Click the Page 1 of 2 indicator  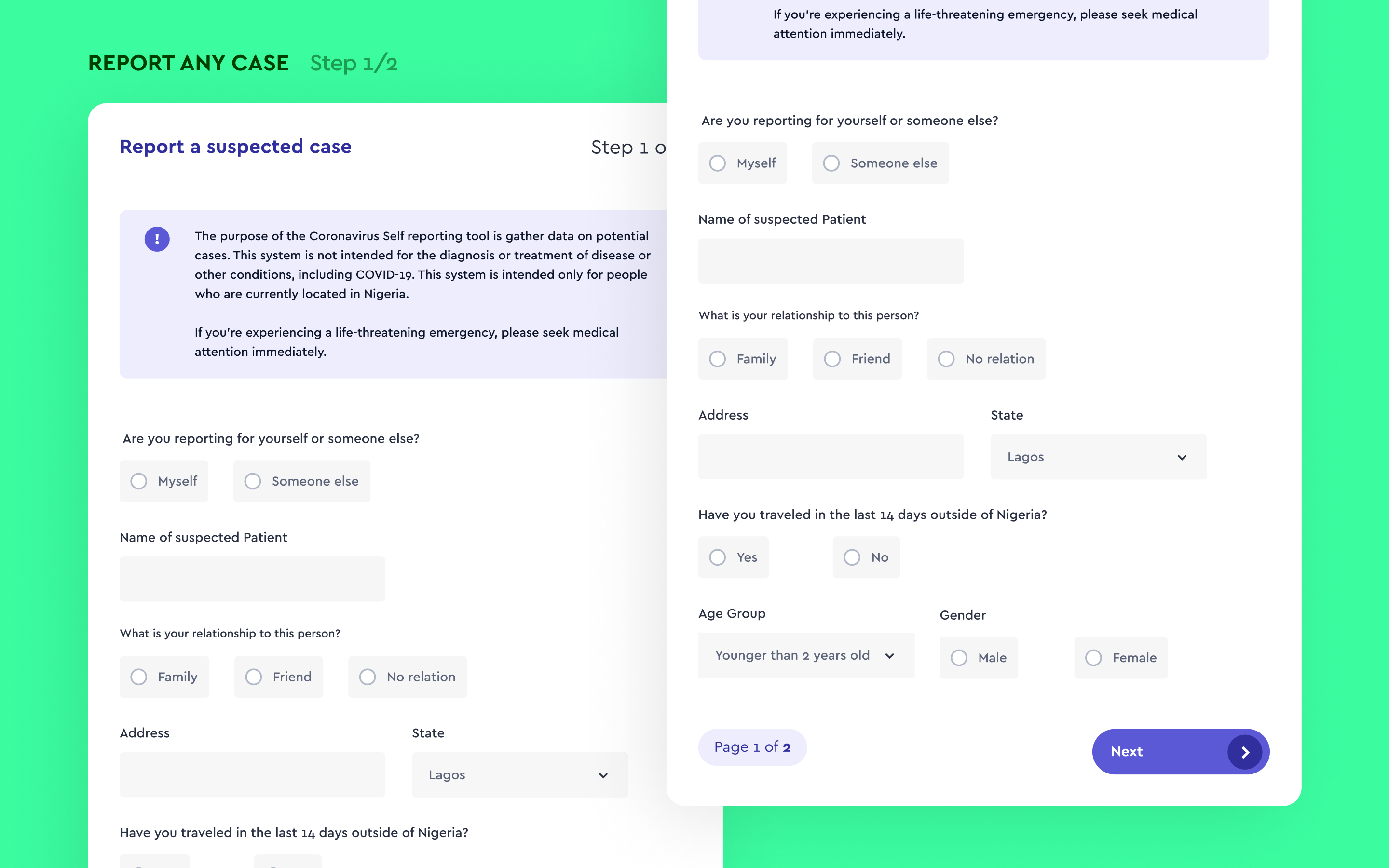[x=752, y=747]
